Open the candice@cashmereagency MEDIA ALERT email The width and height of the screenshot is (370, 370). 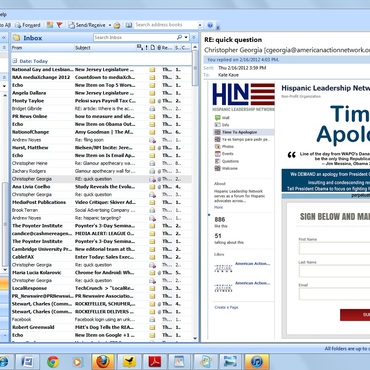pos(101,234)
